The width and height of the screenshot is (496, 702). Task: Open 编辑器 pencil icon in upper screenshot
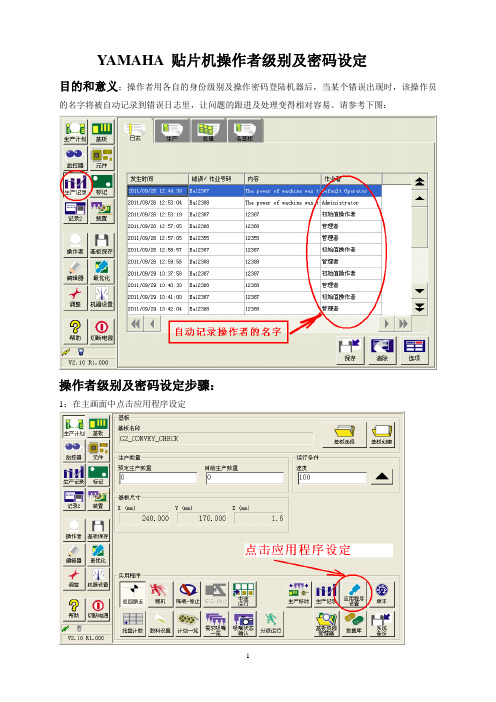point(75,271)
